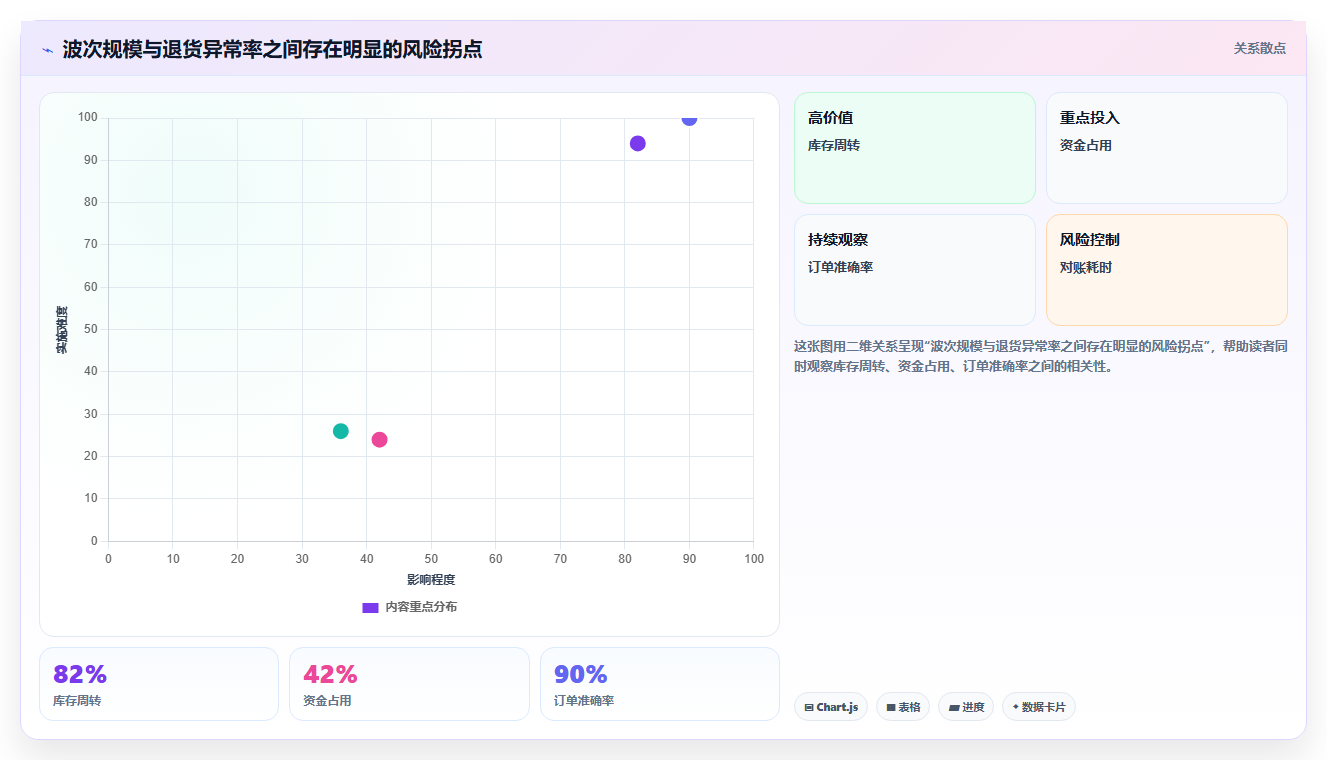Click the chart description paragraph text
Screen dimensions: 1327x760
1040,356
